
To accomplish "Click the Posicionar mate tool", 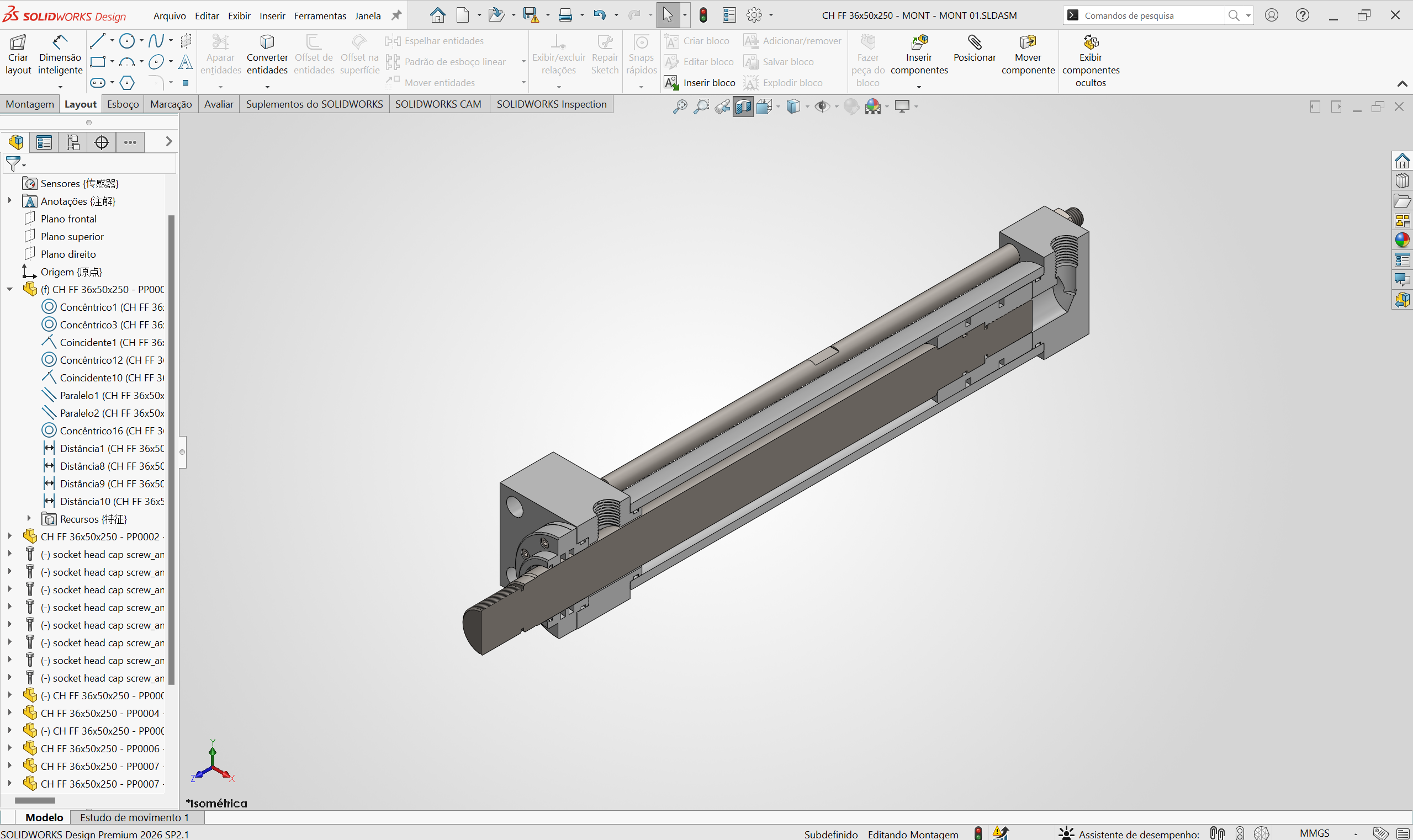I will pyautogui.click(x=974, y=49).
